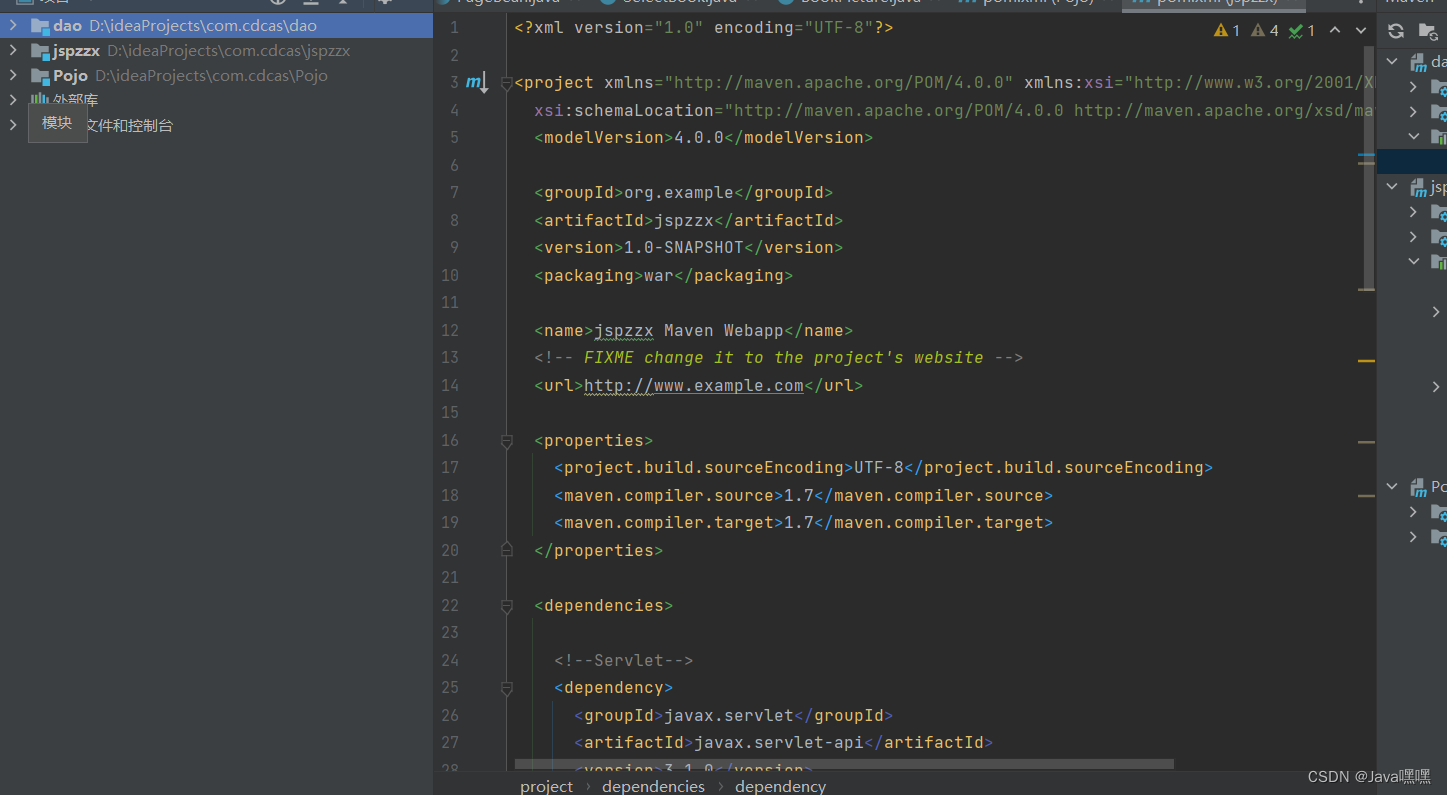Click dao module folder icon
This screenshot has height=795, width=1447.
click(x=40, y=26)
